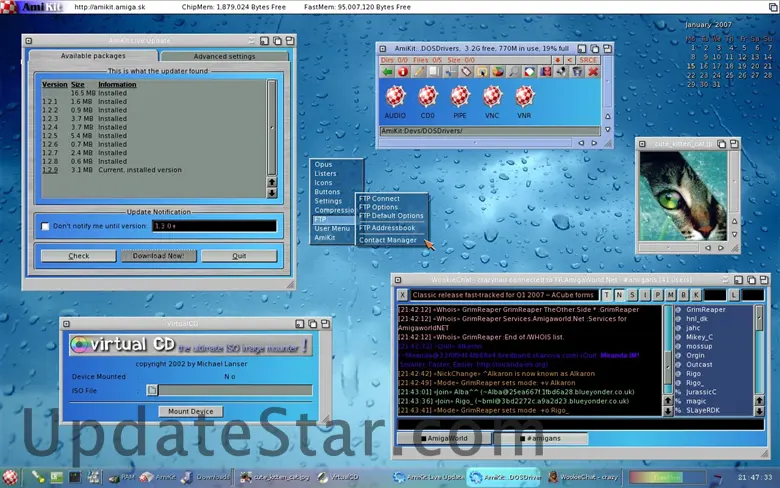Toggle the I mode button in WookieChat
This screenshot has width=780, height=488.
[645, 295]
